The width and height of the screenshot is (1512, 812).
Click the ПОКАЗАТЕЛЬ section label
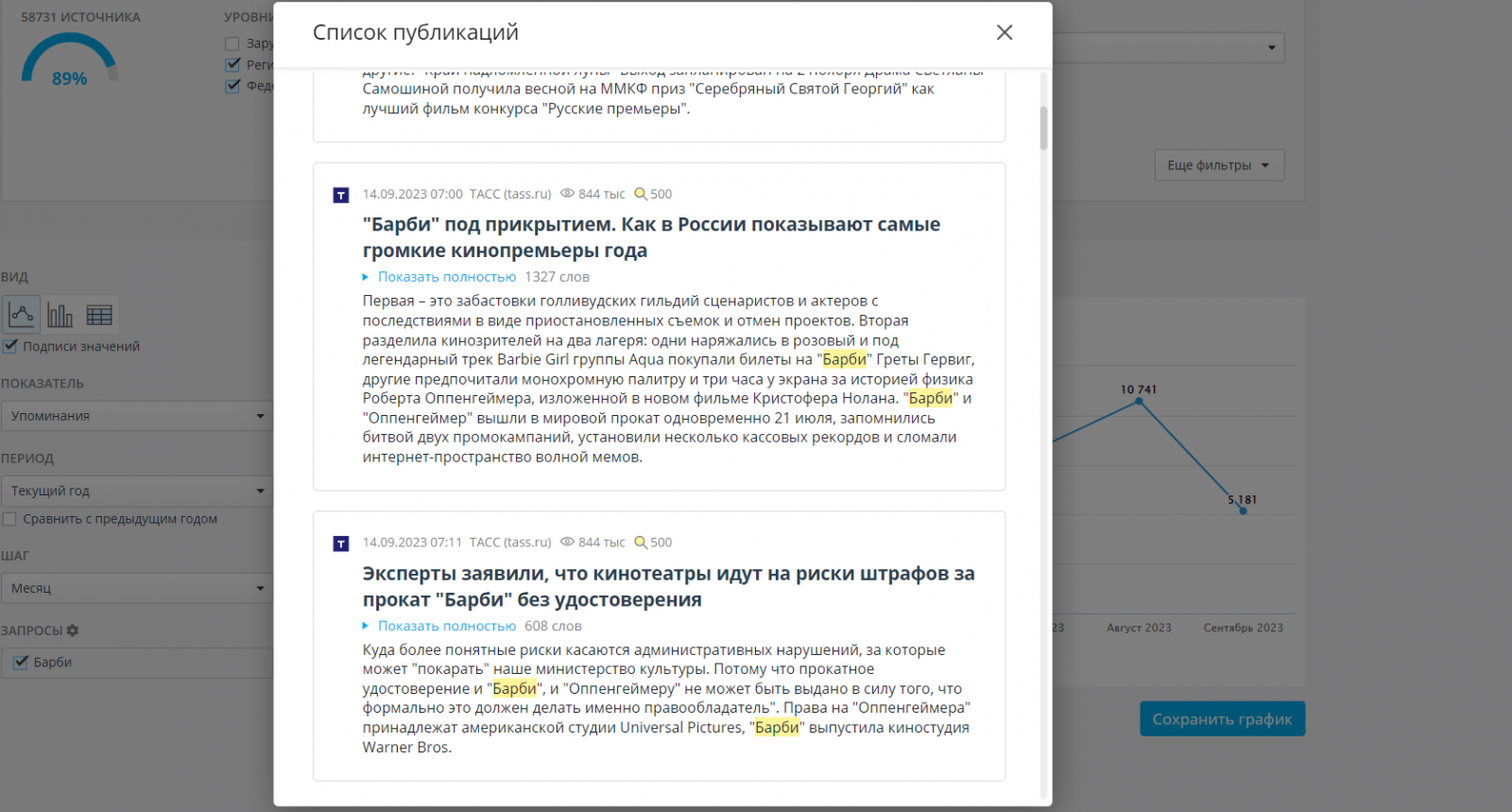(43, 384)
